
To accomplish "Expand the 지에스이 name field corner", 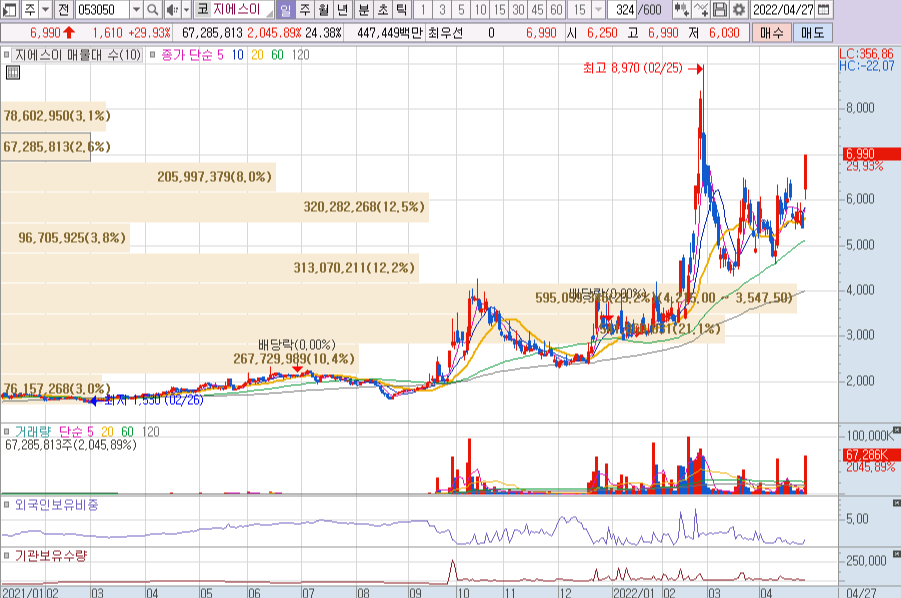I will click(269, 13).
